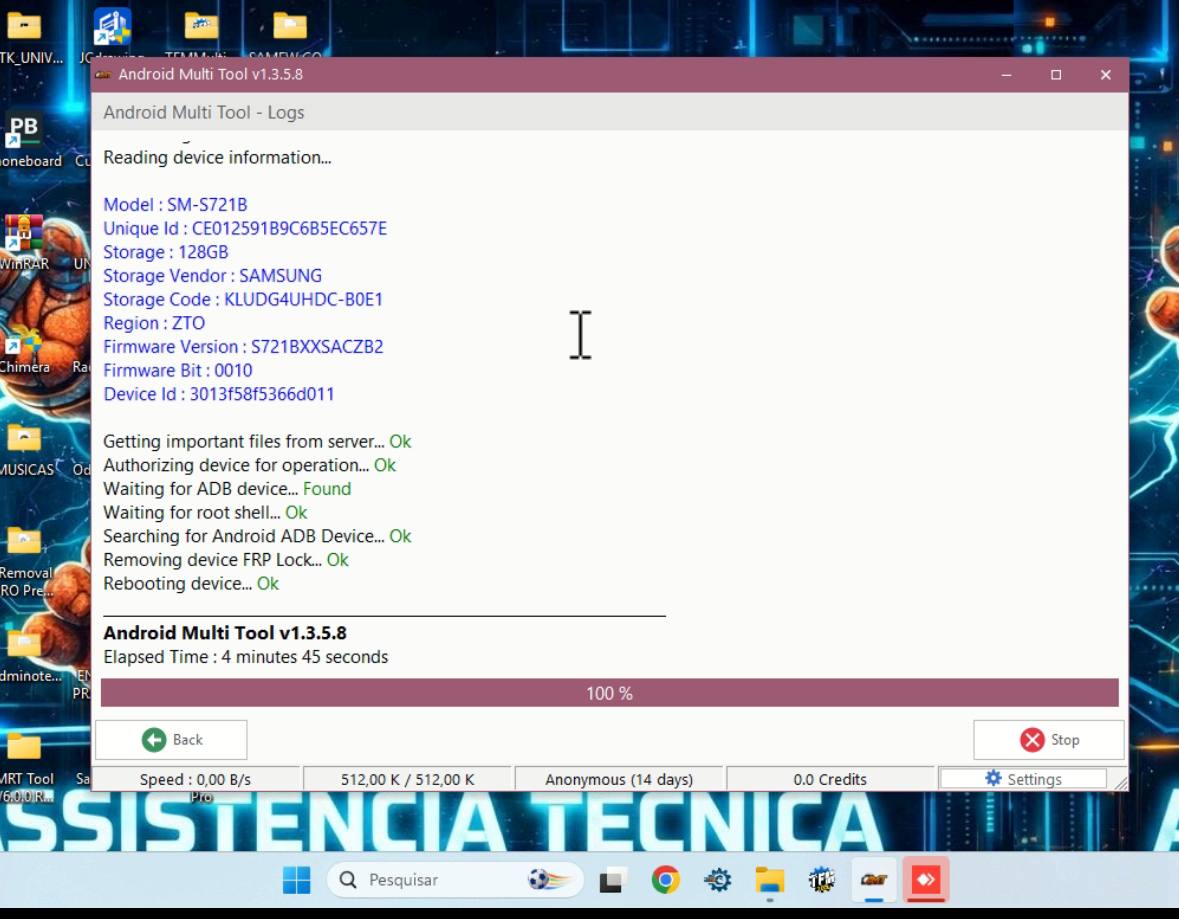Screen dimensions: 1179x919
Task: Click the '0.0 Credits' status cell
Action: [830, 779]
